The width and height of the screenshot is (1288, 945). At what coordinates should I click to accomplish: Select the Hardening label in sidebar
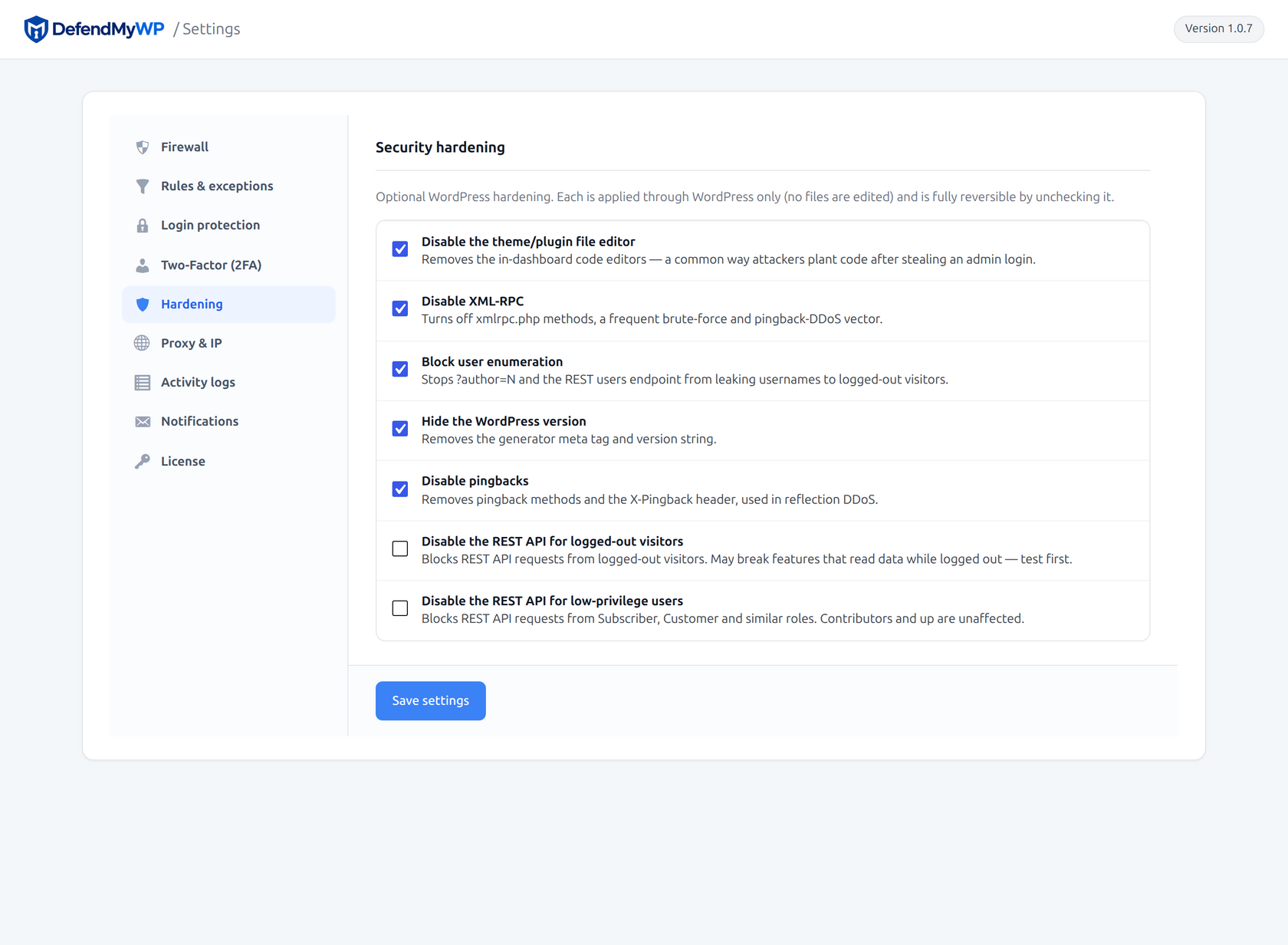click(192, 305)
